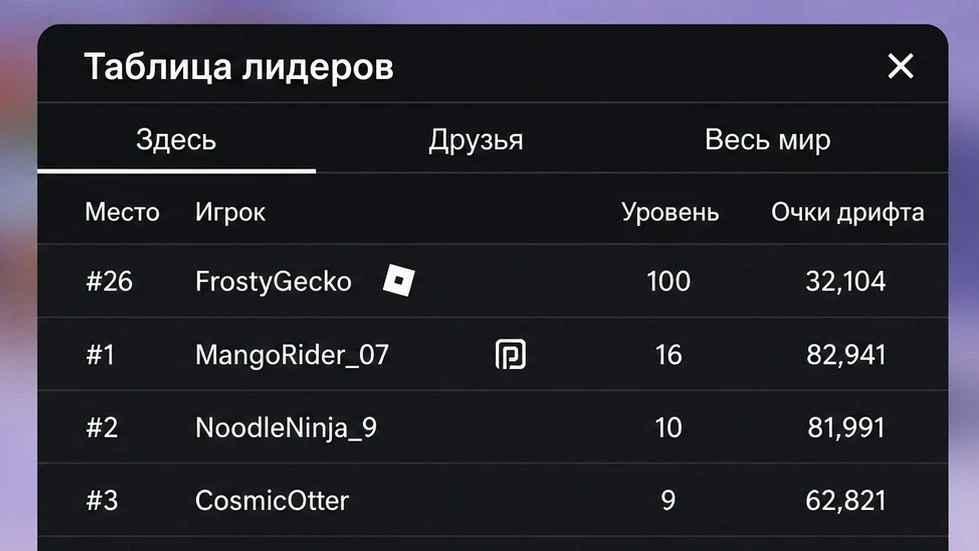The height and width of the screenshot is (551, 979).
Task: Click the Место column header
Action: tap(122, 212)
